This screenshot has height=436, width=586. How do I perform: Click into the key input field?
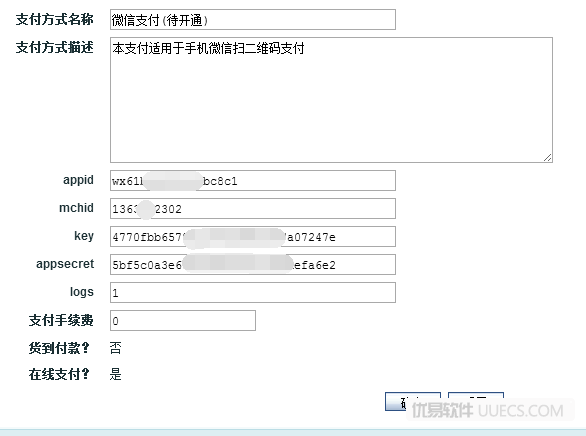[x=253, y=236]
